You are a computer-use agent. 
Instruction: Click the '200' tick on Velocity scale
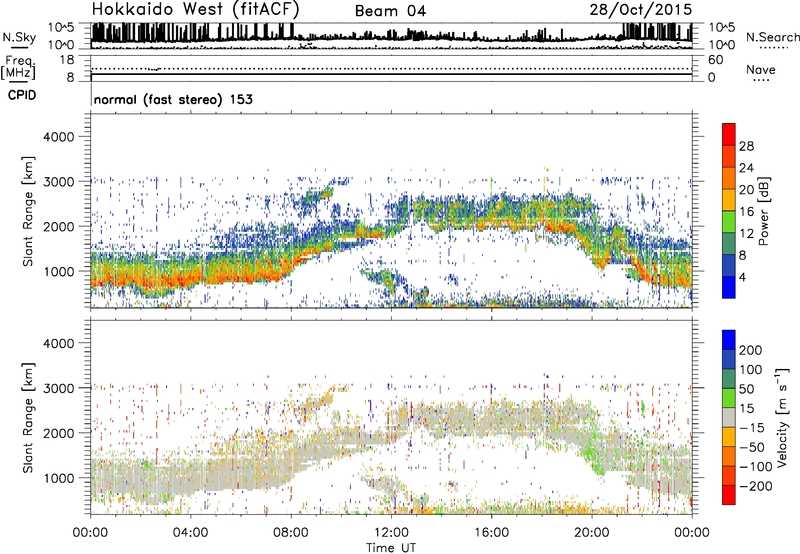pos(751,350)
